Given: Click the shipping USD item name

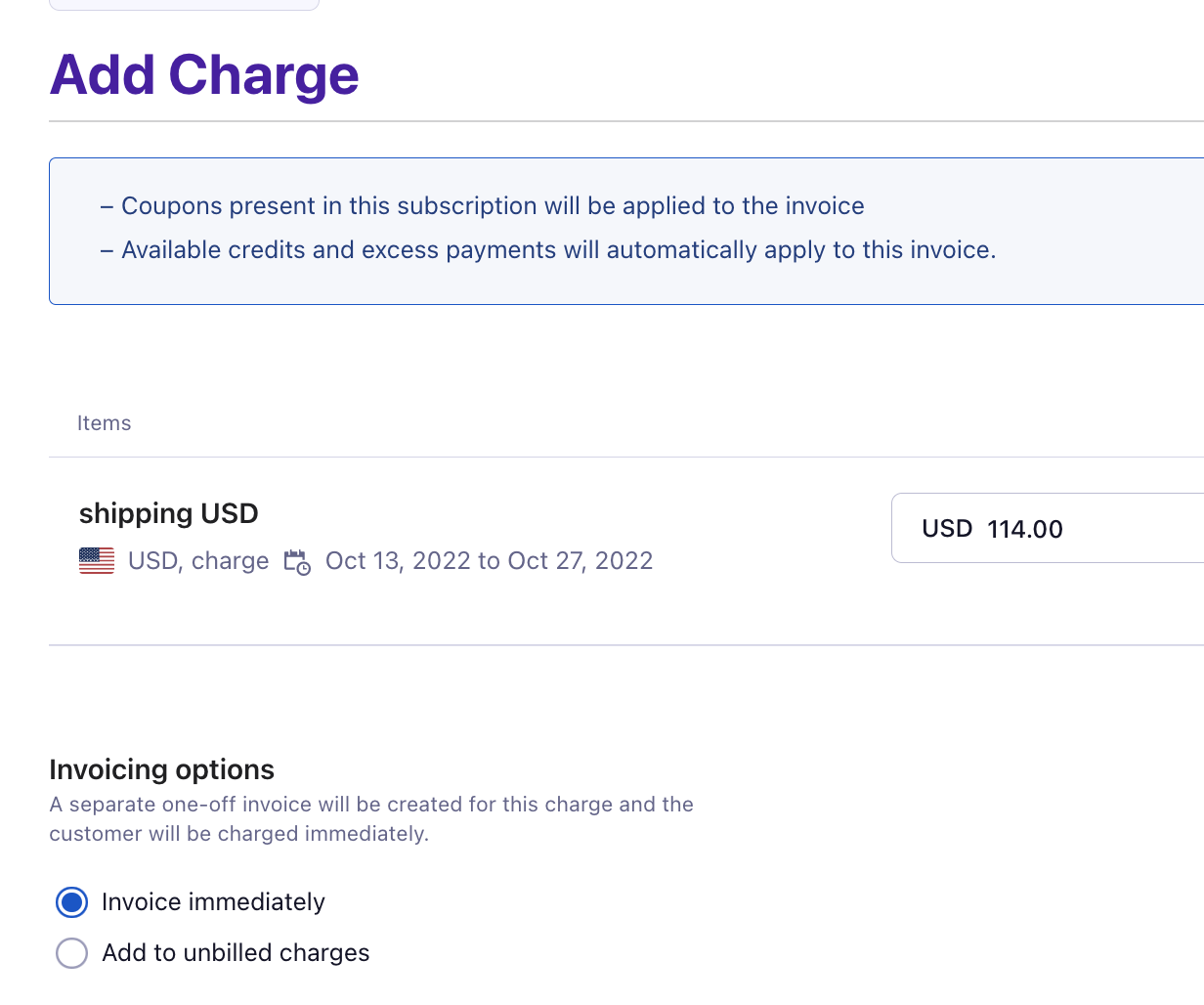Looking at the screenshot, I should pyautogui.click(x=169, y=513).
